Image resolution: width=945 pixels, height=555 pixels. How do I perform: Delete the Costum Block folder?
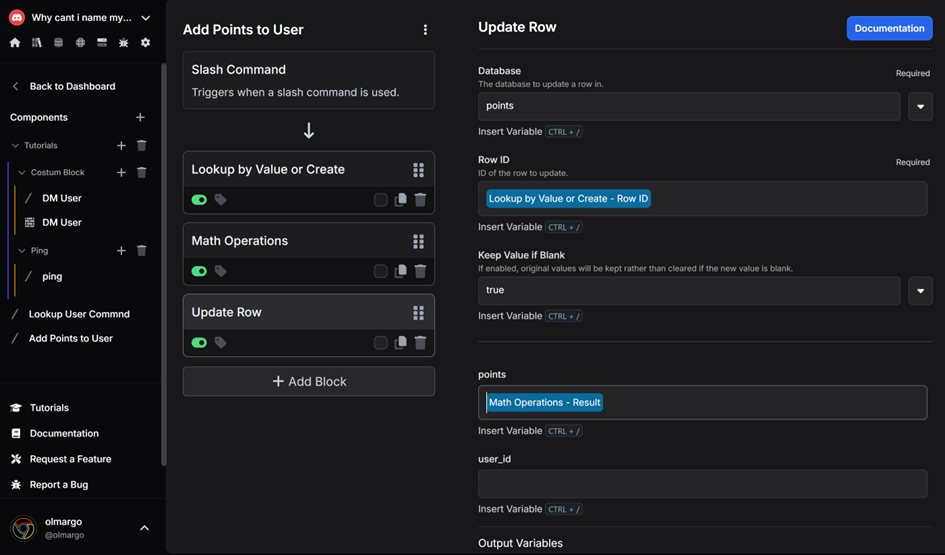point(142,172)
